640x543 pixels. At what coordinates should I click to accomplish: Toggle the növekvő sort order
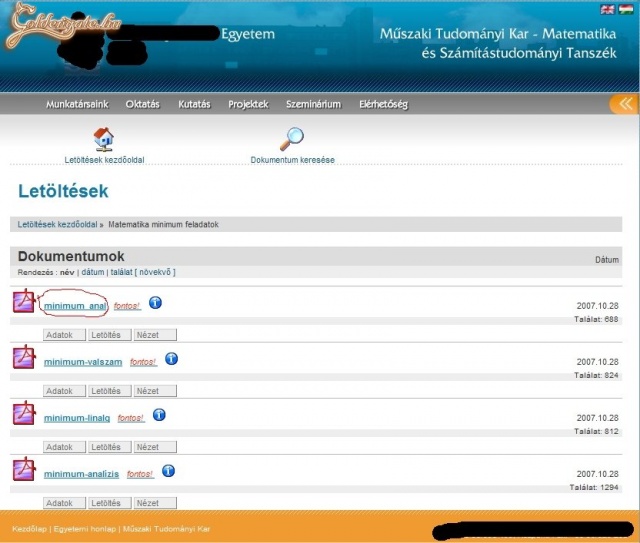[x=155, y=272]
